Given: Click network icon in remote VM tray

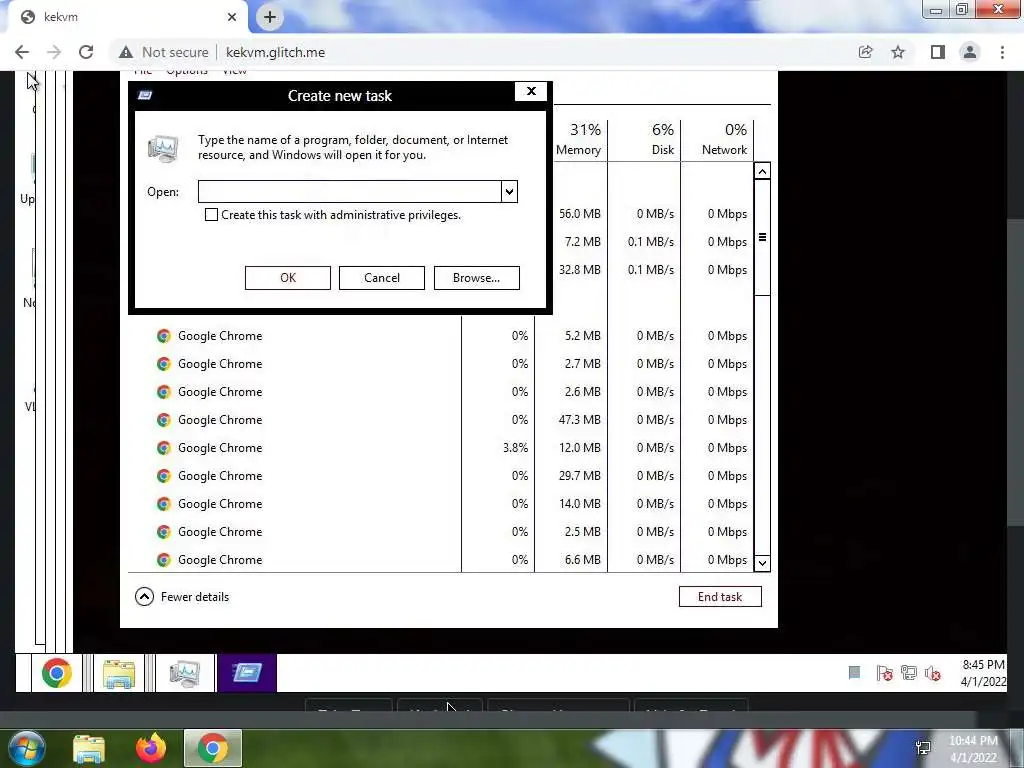Looking at the screenshot, I should tap(908, 673).
